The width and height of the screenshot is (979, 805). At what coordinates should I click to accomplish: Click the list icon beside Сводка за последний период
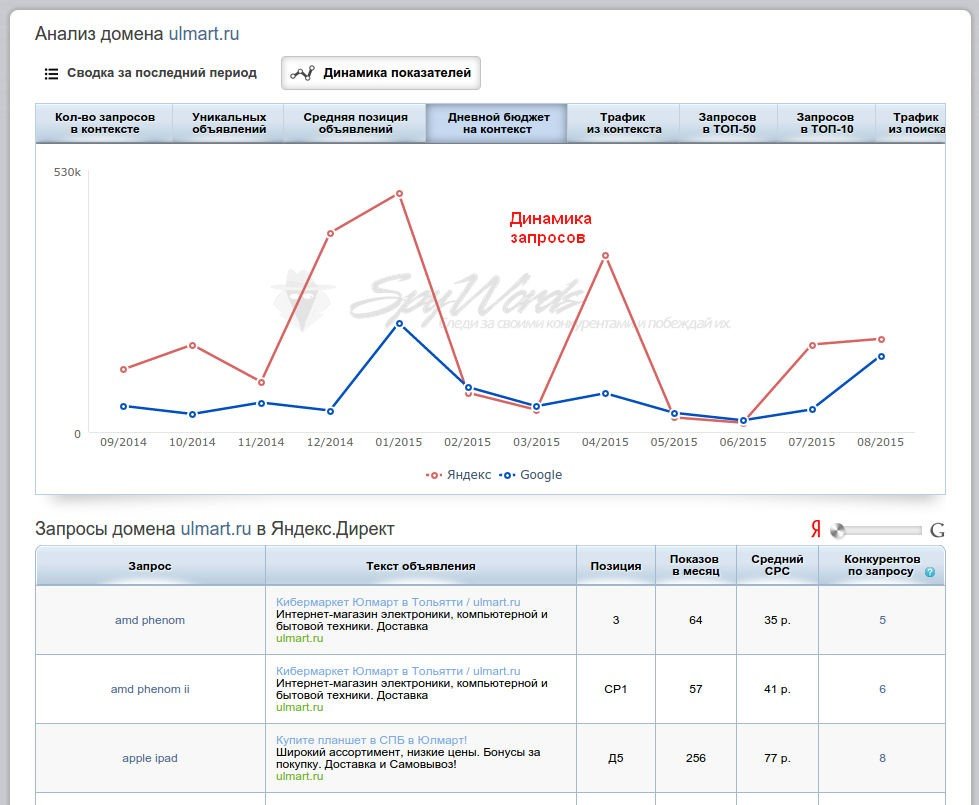[x=51, y=74]
